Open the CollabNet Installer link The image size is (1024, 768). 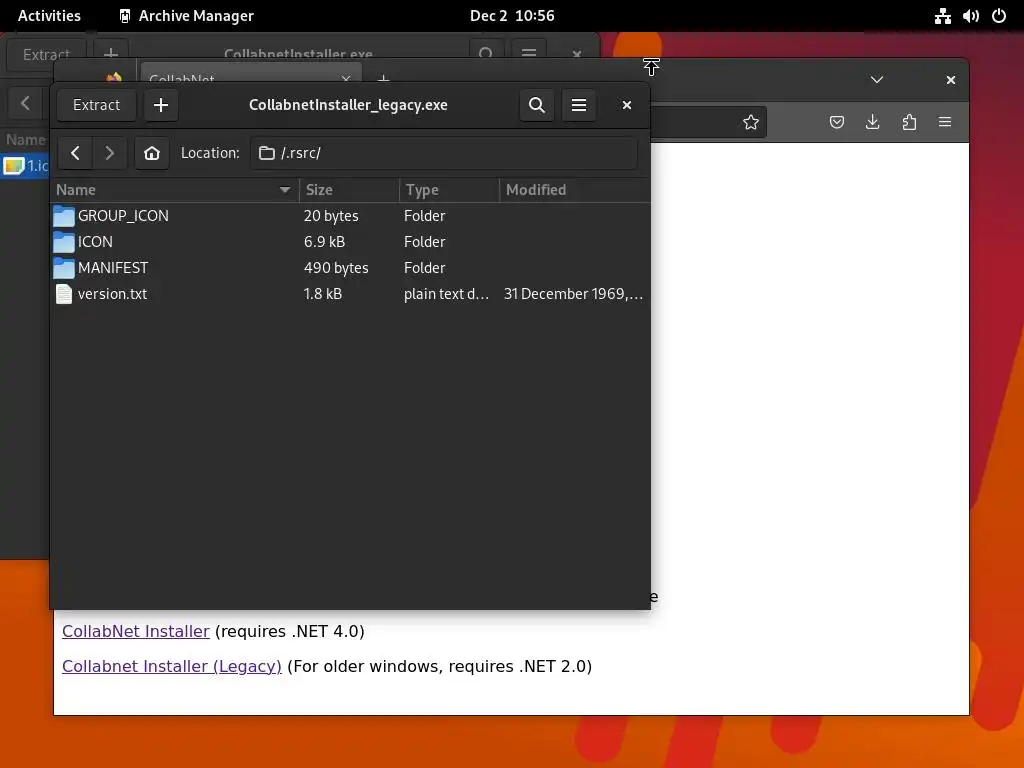coord(136,632)
